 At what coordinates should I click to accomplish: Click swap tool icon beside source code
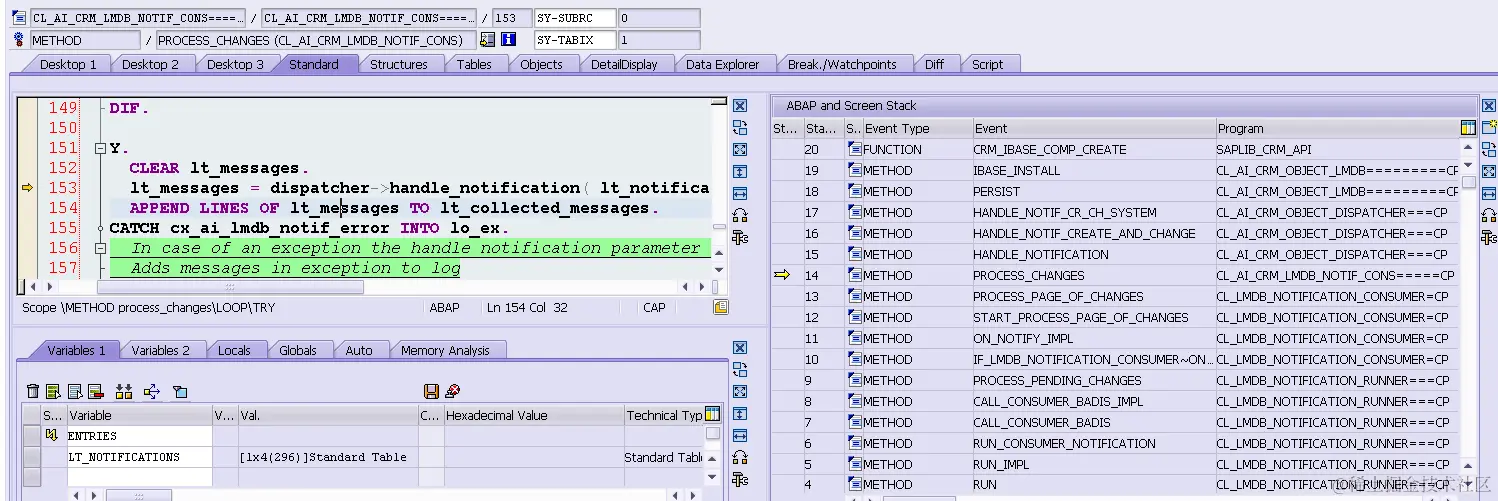740,127
